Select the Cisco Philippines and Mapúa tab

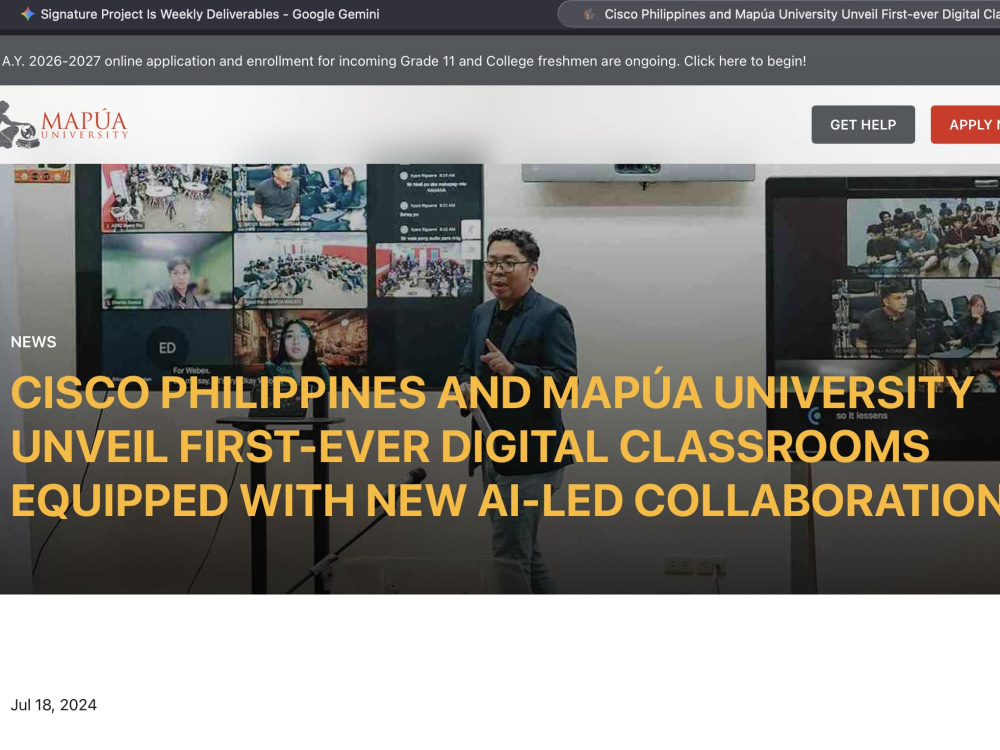(781, 14)
